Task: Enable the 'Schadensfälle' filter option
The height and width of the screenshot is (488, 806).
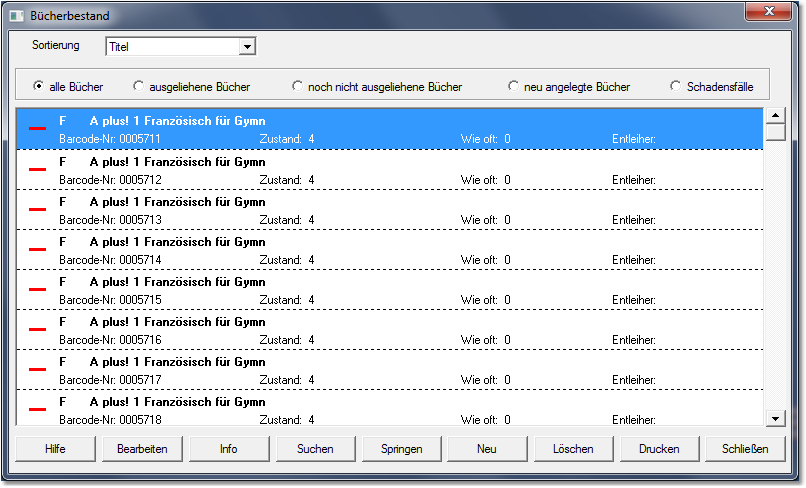Action: 676,86
